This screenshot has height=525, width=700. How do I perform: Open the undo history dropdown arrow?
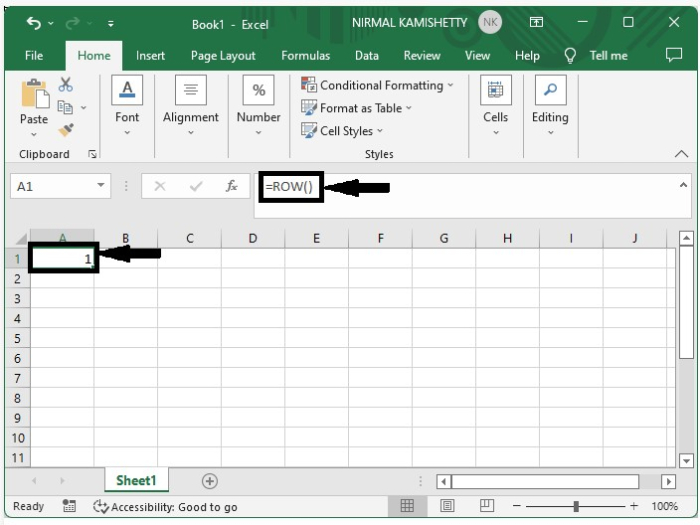(51, 23)
